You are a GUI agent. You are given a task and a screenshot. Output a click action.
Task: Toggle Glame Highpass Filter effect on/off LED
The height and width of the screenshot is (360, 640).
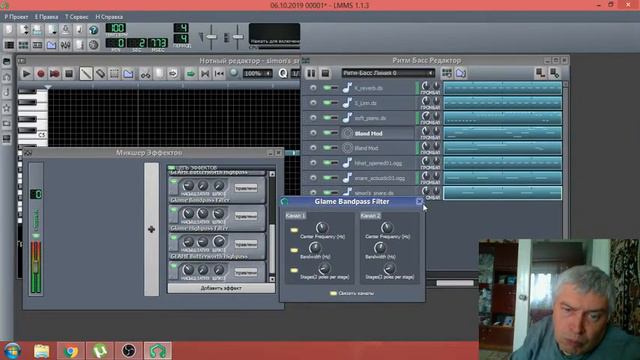[173, 209]
